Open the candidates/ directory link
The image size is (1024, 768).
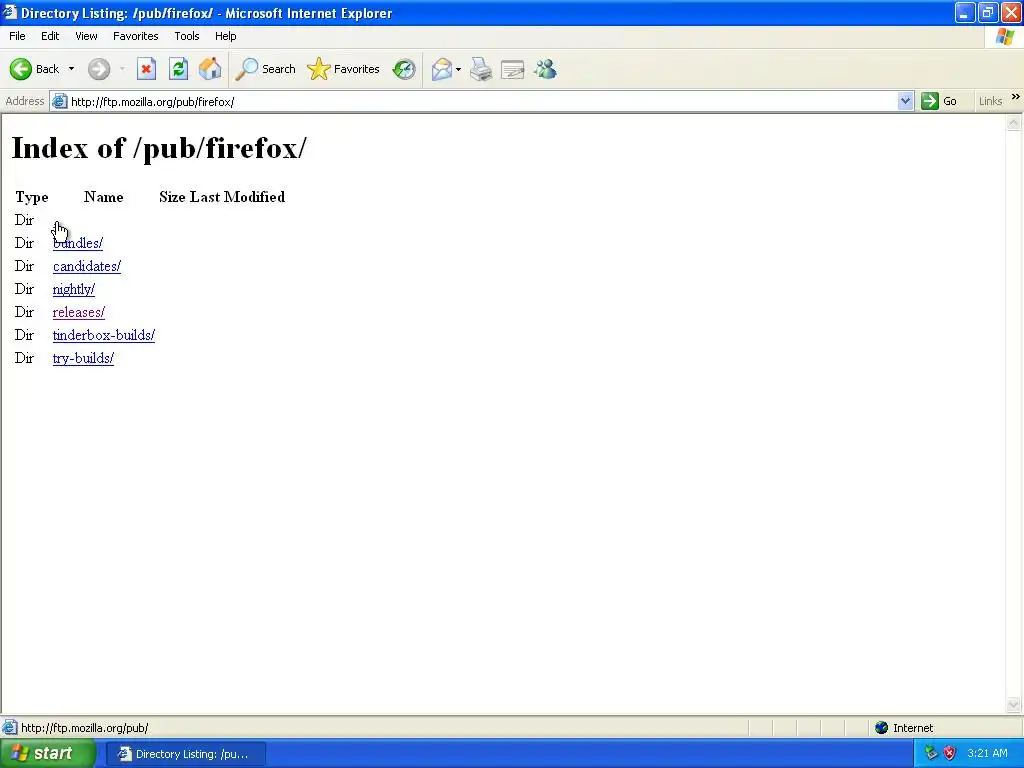point(87,266)
